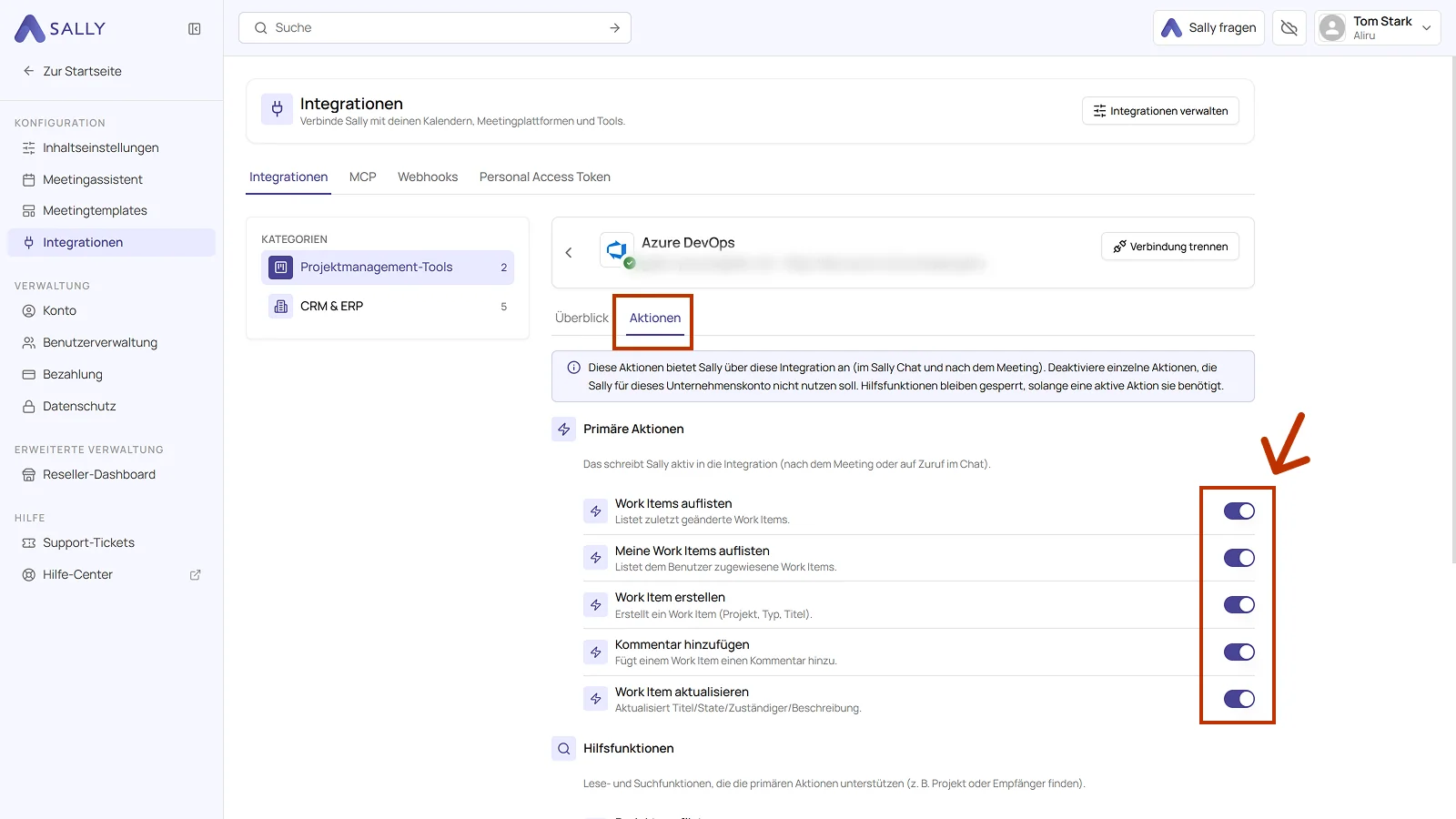Click the crossed-out cloud icon button

coord(1289,28)
